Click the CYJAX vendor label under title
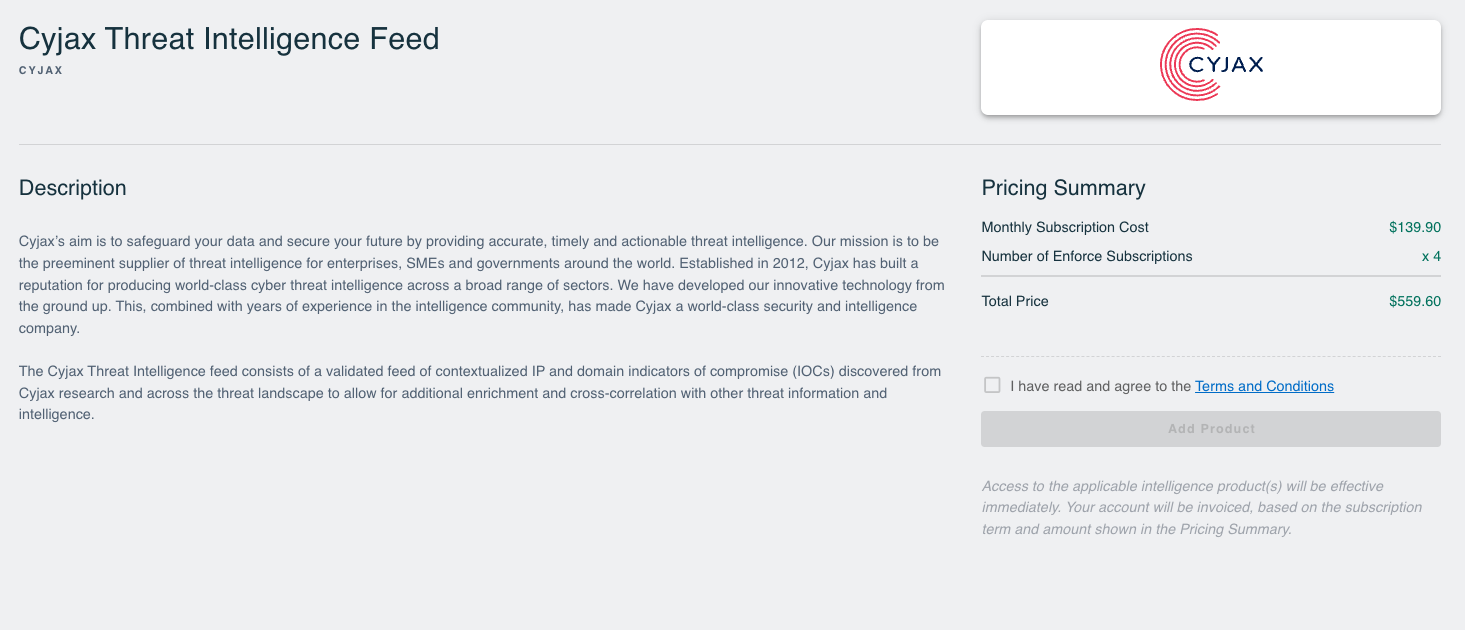The image size is (1465, 630). (41, 70)
